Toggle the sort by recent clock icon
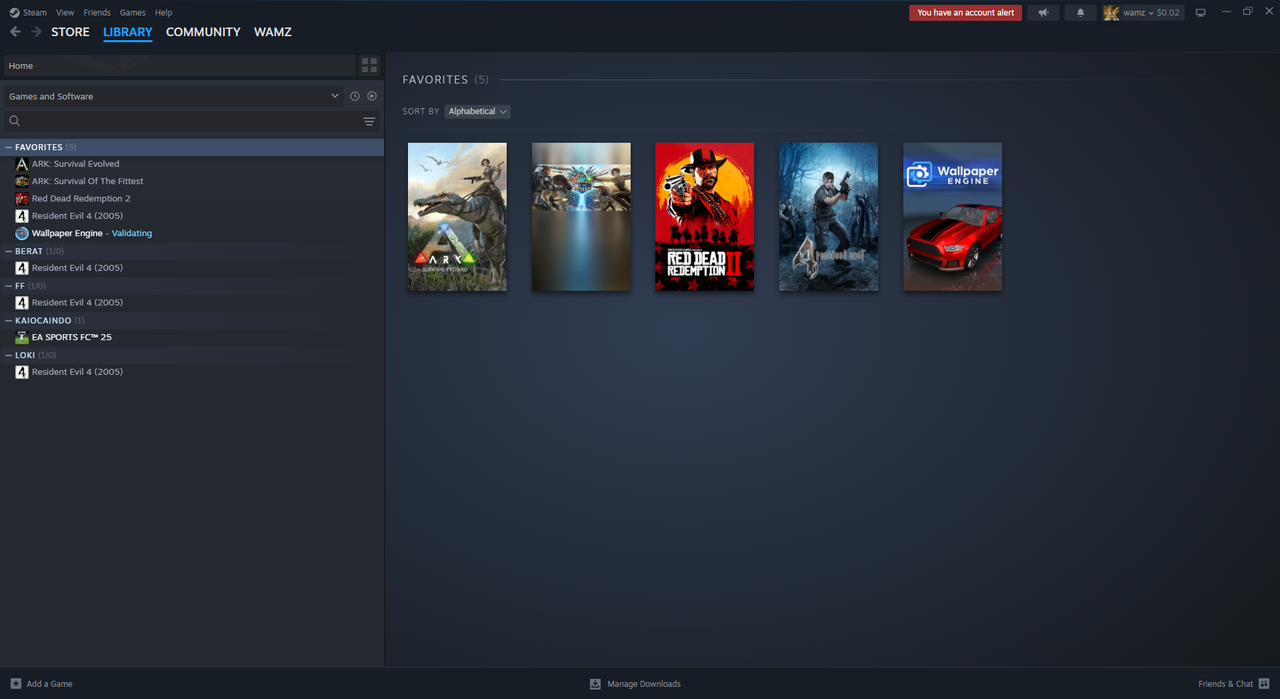 [x=354, y=96]
